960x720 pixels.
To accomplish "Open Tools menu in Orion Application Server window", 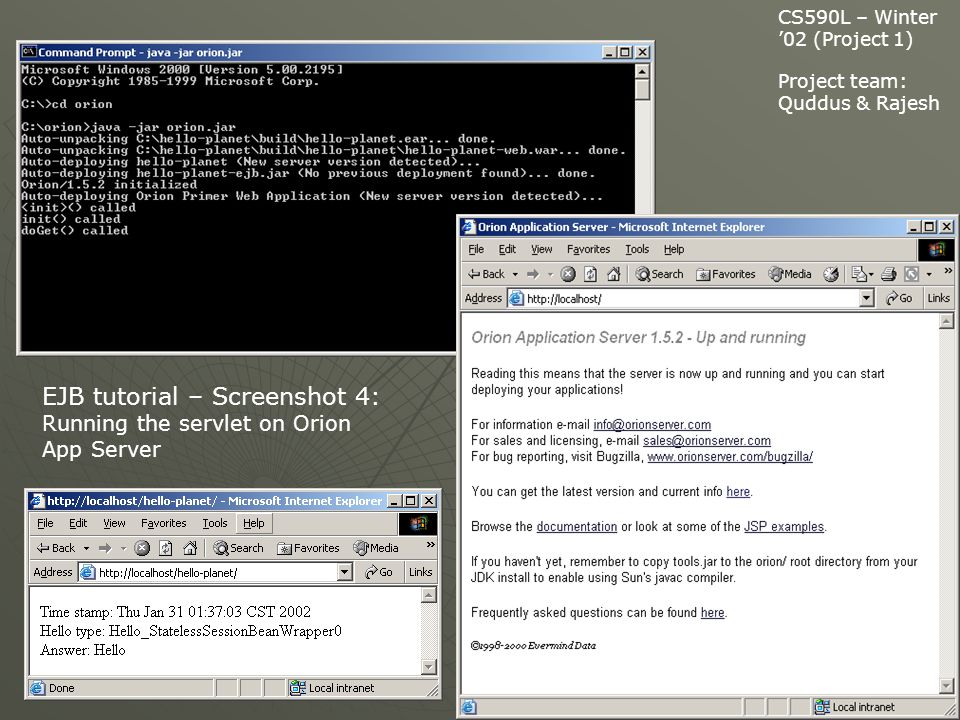I will (x=637, y=249).
